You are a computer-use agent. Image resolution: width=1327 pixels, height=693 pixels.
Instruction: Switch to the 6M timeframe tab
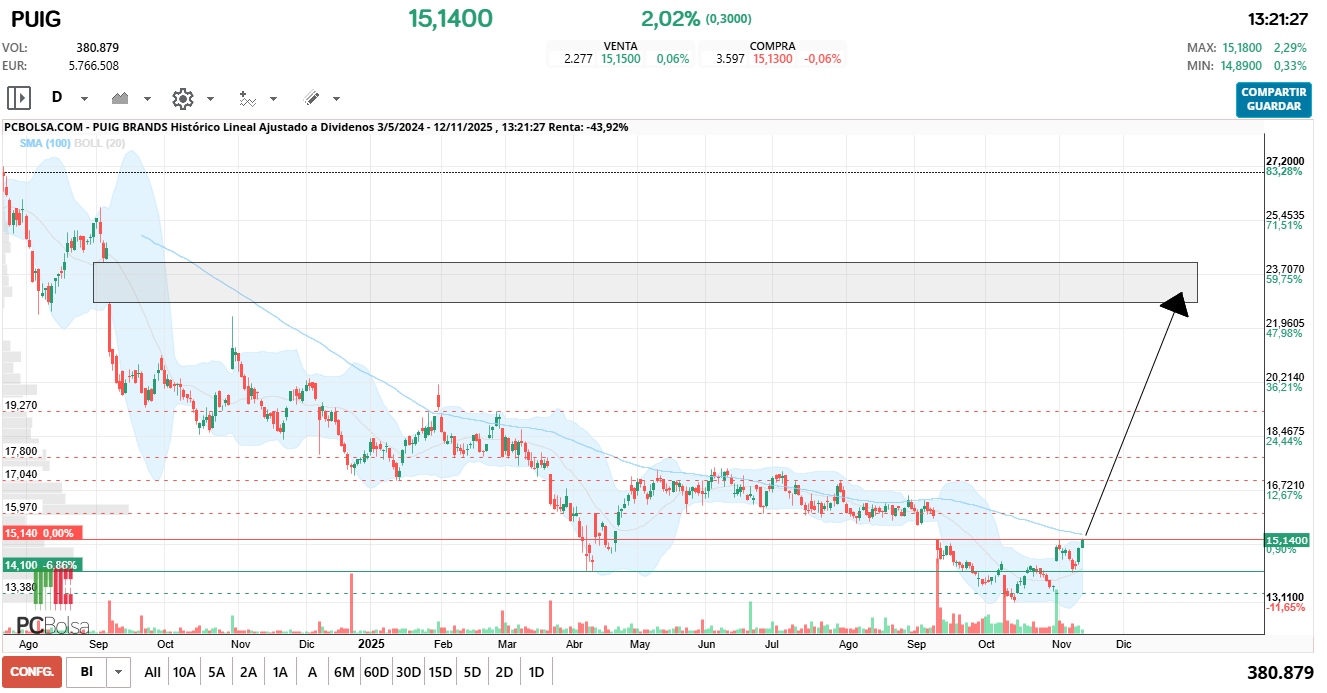click(344, 671)
